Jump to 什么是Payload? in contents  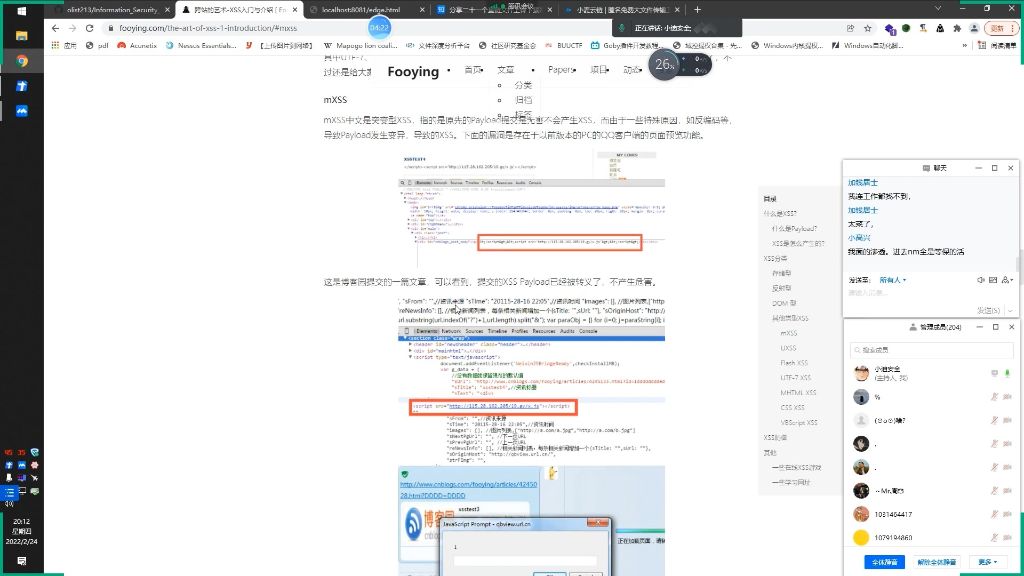[794, 229]
